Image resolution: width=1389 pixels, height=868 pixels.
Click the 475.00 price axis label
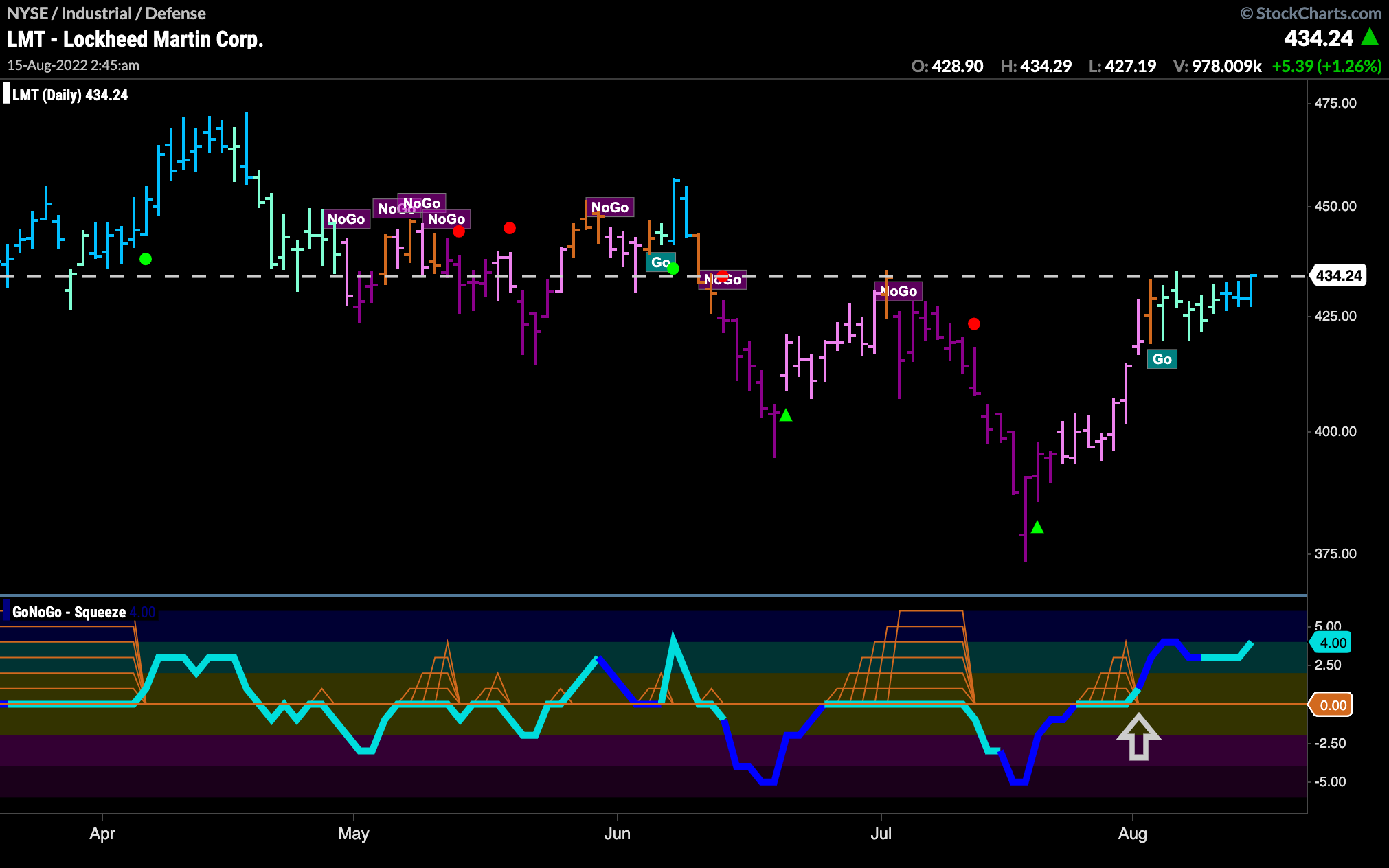(1335, 103)
